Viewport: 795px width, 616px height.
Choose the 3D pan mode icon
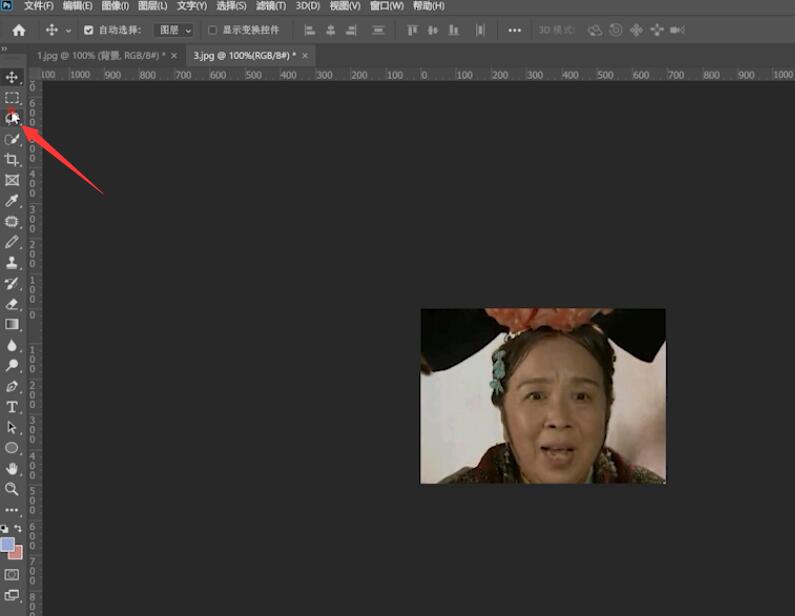coord(636,30)
